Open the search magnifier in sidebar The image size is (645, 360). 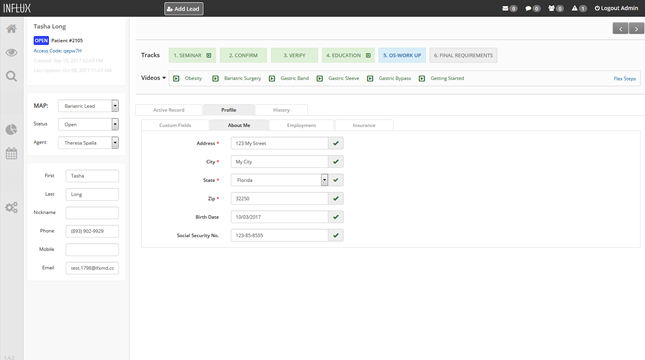point(12,76)
